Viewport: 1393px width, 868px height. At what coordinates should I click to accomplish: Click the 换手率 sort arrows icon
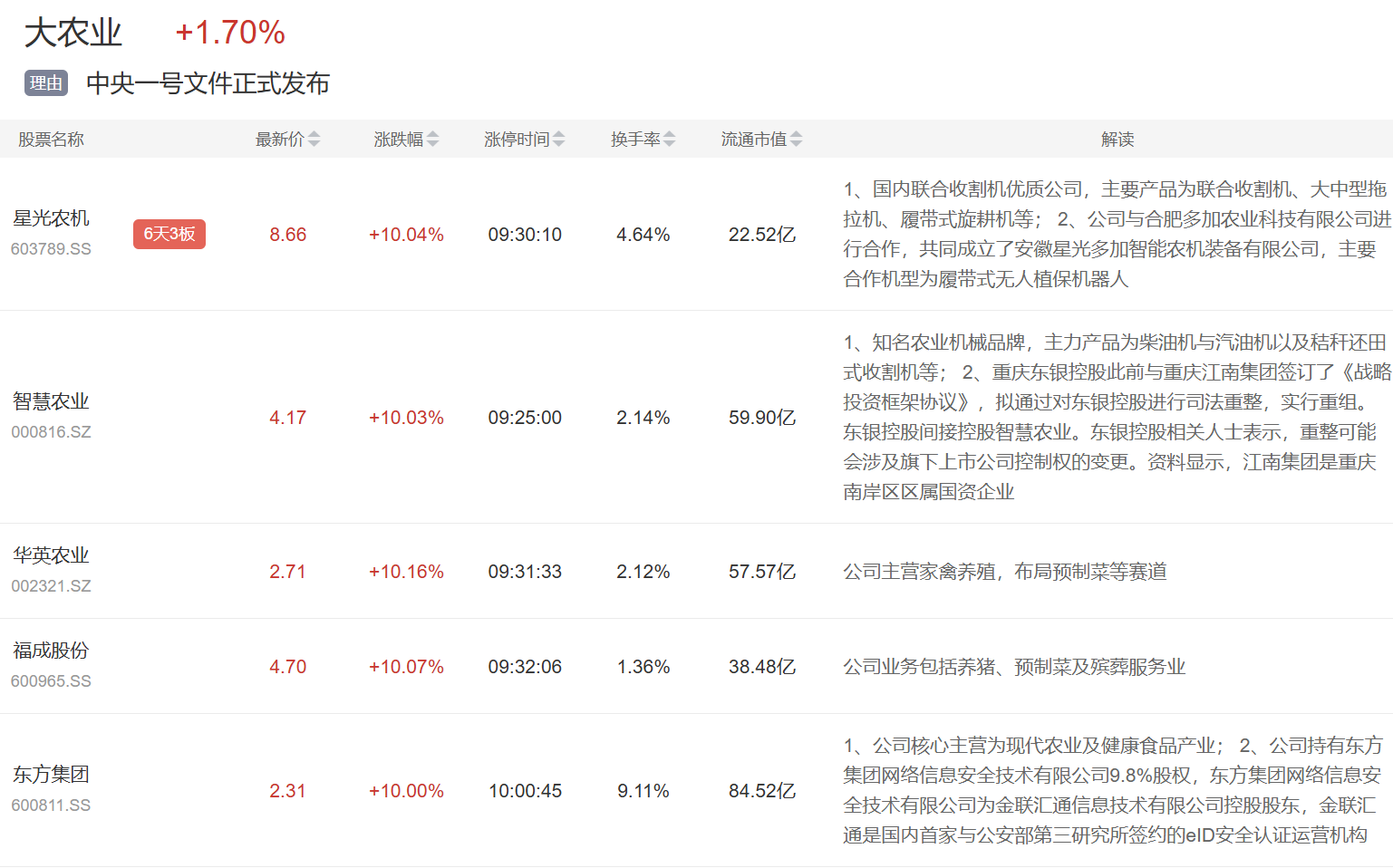(669, 140)
